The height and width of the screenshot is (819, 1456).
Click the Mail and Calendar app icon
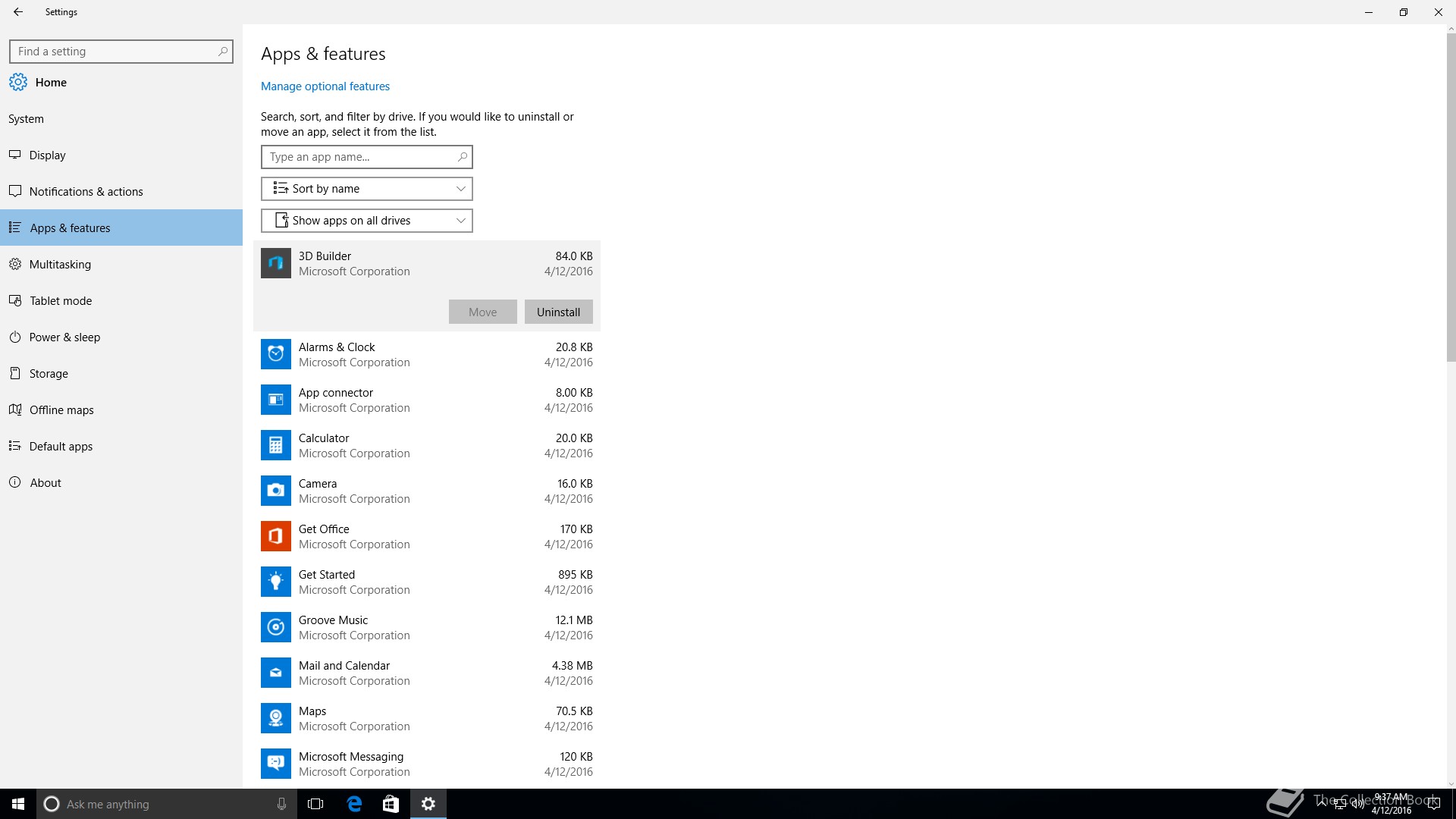276,673
